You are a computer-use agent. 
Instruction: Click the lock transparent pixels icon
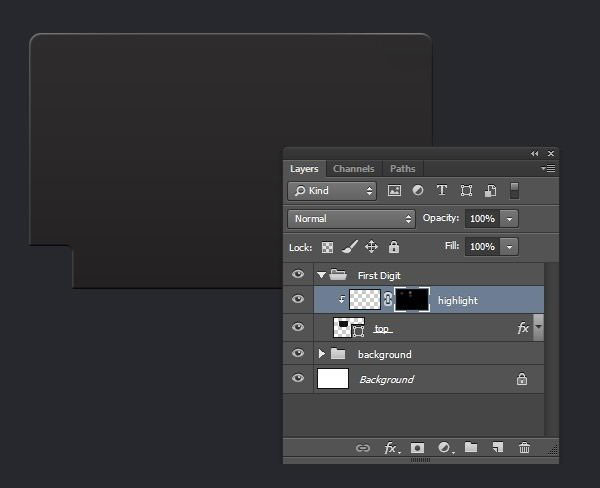point(328,247)
